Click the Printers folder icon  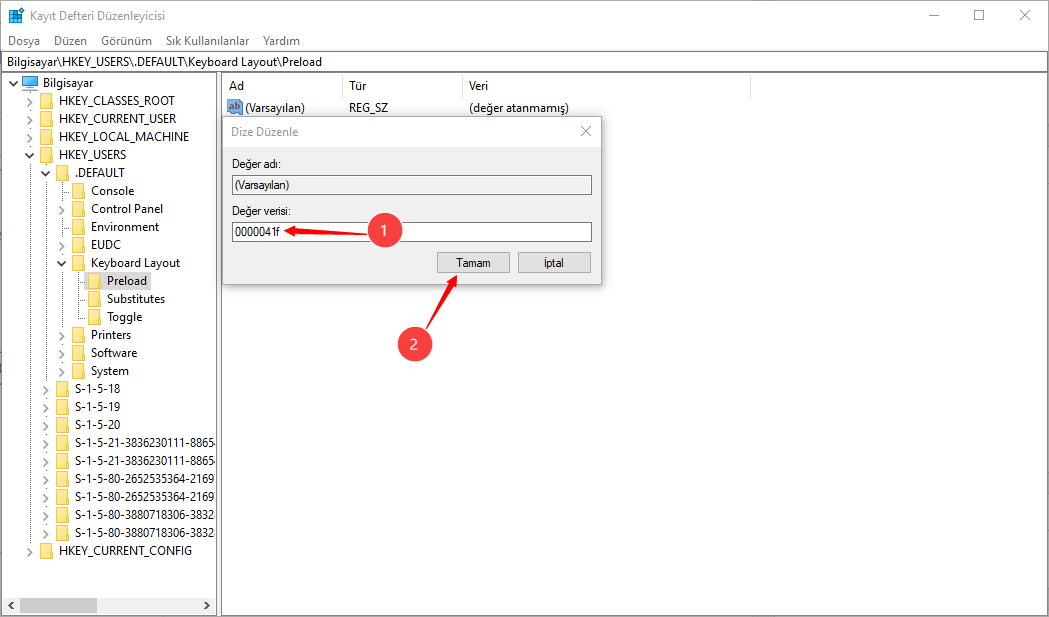click(78, 335)
